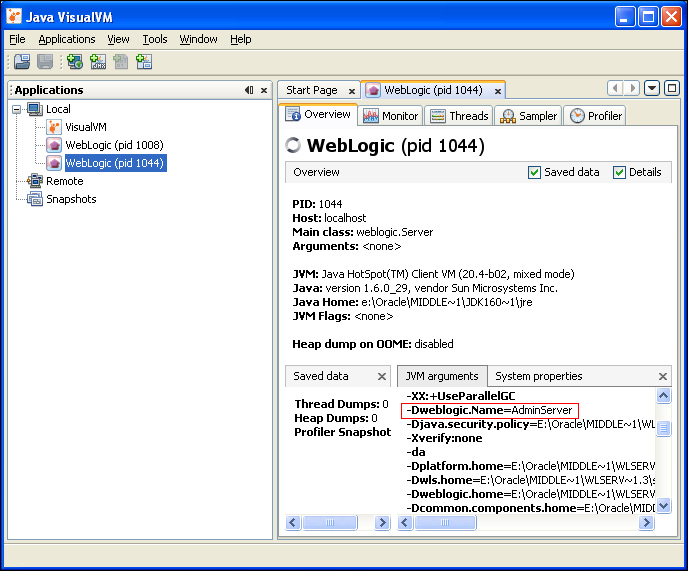Click the Load snapshot toolbar icon
This screenshot has height=571, width=688.
[22, 62]
